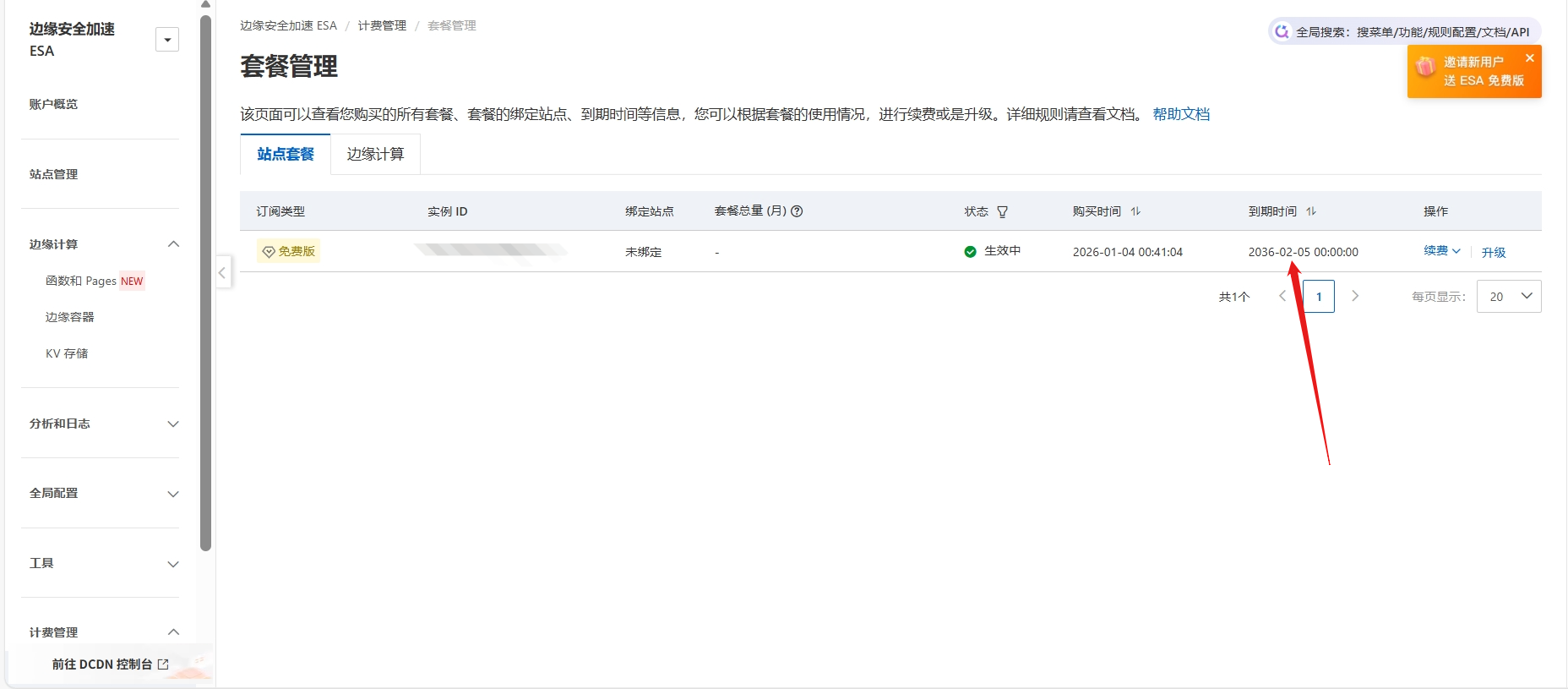
Task: Click the global search icon
Action: tap(1282, 32)
